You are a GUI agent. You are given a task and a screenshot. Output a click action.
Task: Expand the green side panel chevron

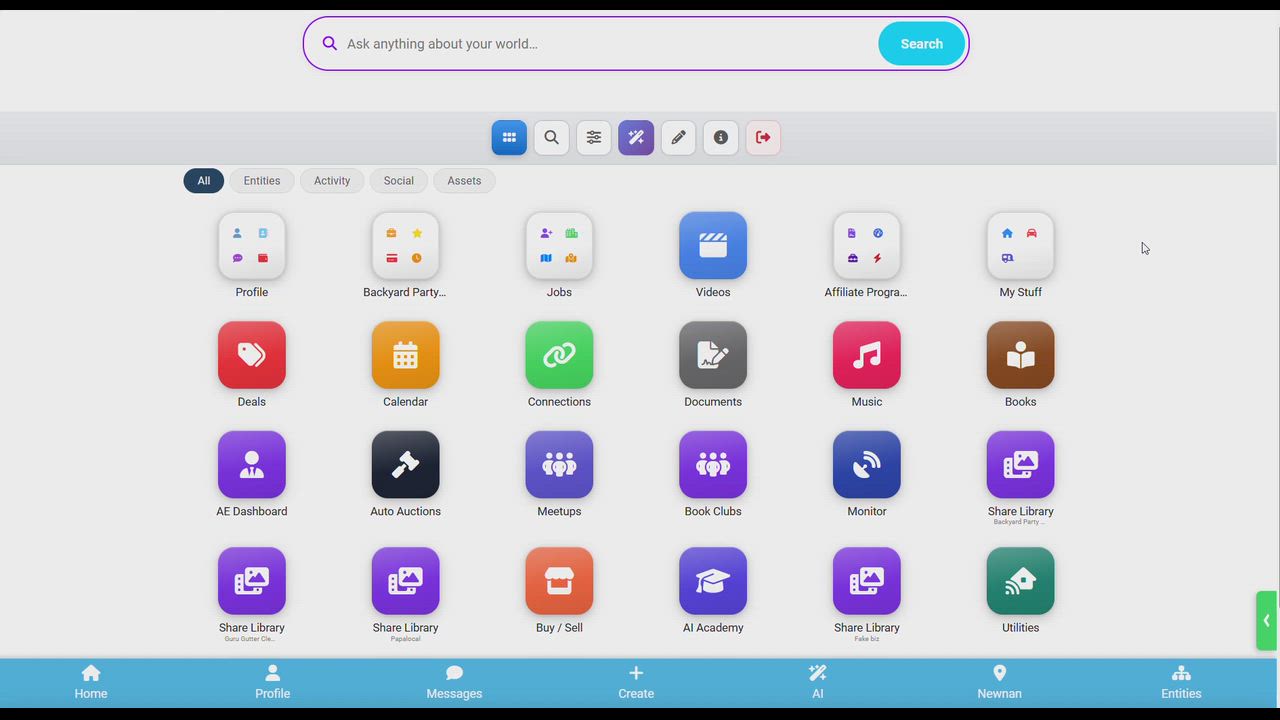click(1266, 621)
